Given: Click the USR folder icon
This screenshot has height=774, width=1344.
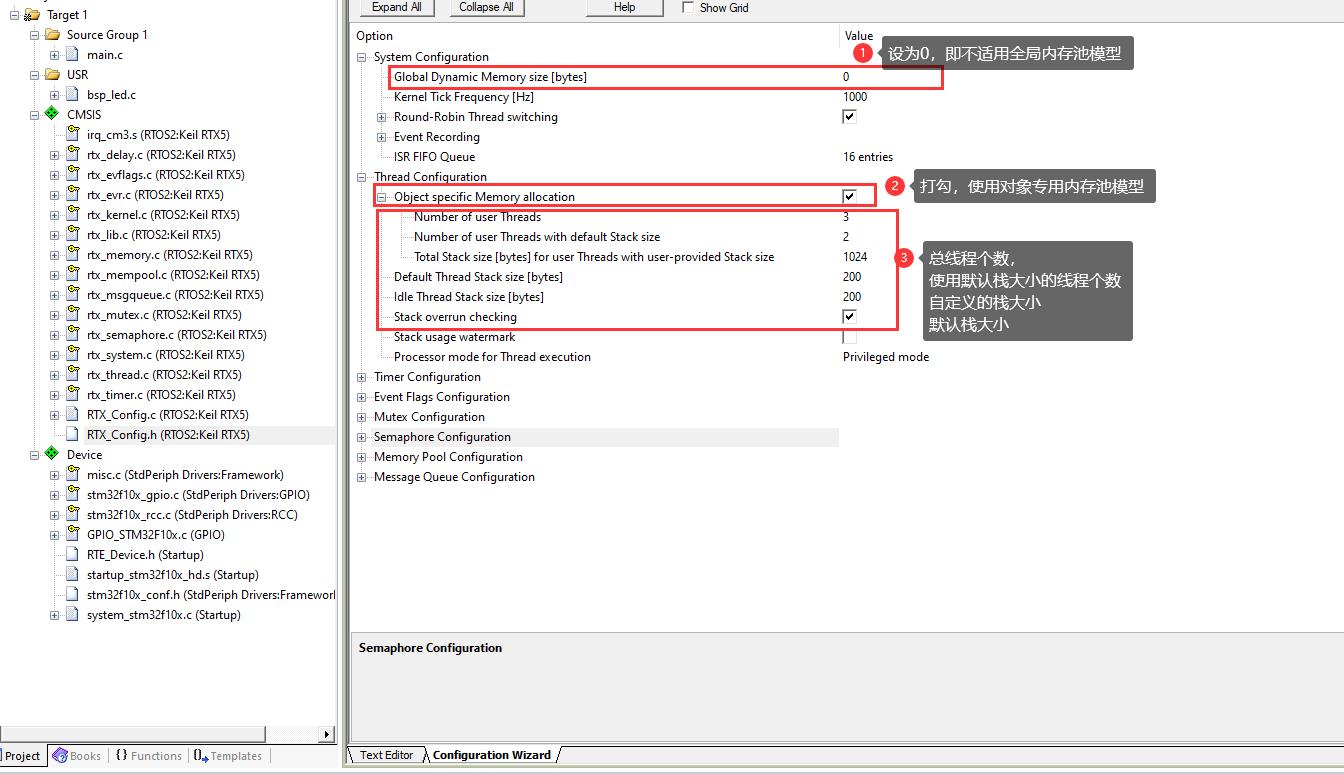Looking at the screenshot, I should [52, 74].
